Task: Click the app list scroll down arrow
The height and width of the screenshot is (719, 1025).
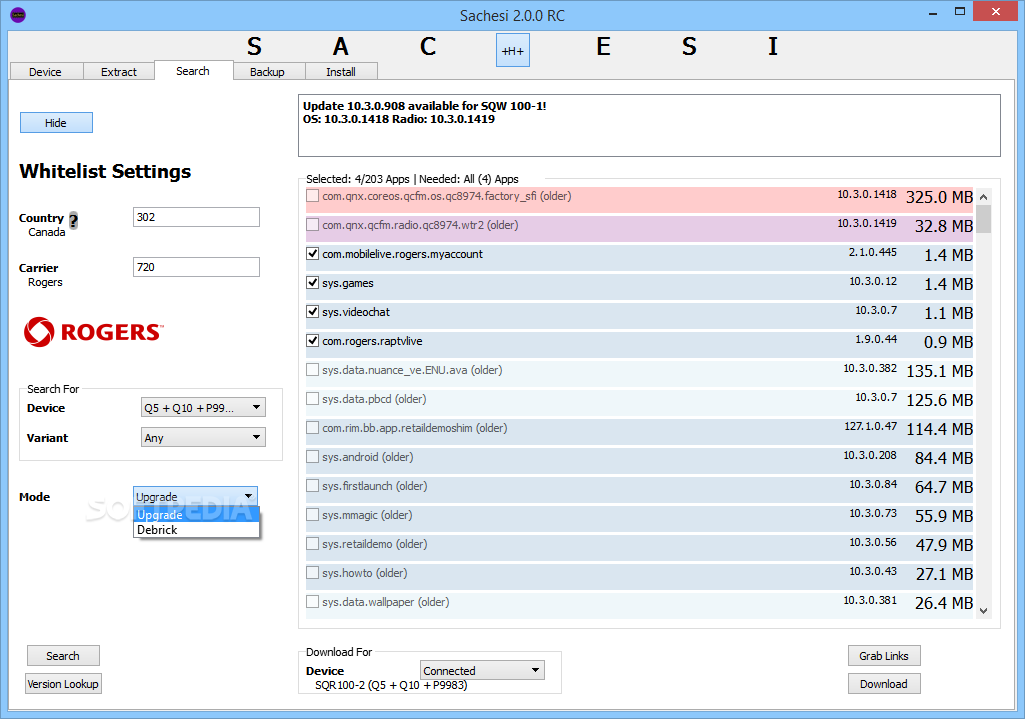Action: coord(983,610)
